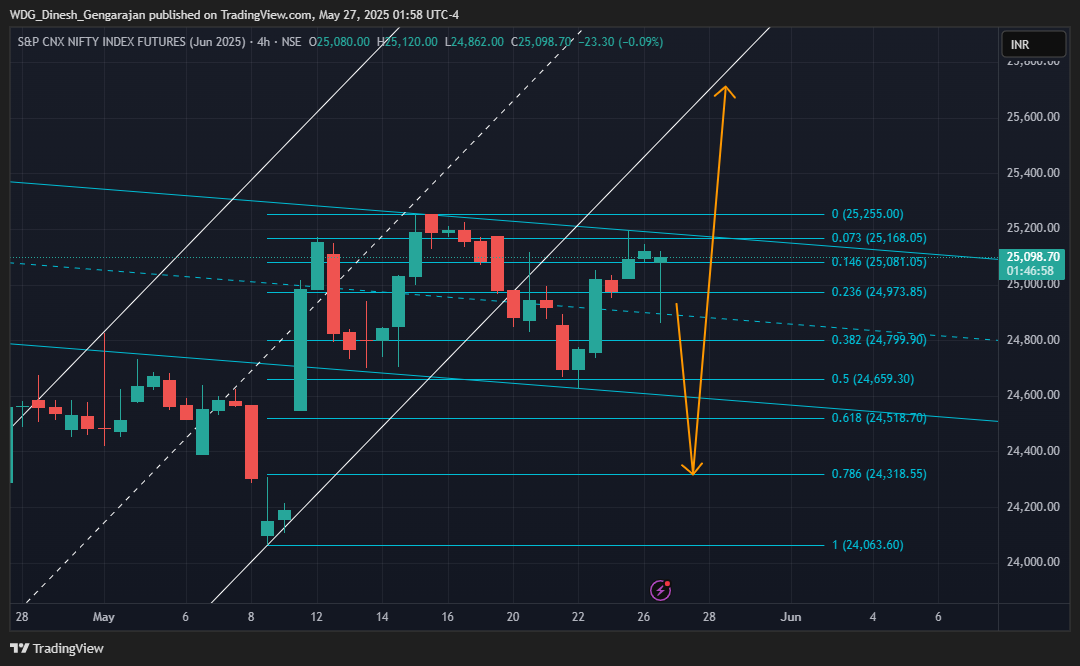
Task: Click the high value H25,120.00
Action: point(407,42)
